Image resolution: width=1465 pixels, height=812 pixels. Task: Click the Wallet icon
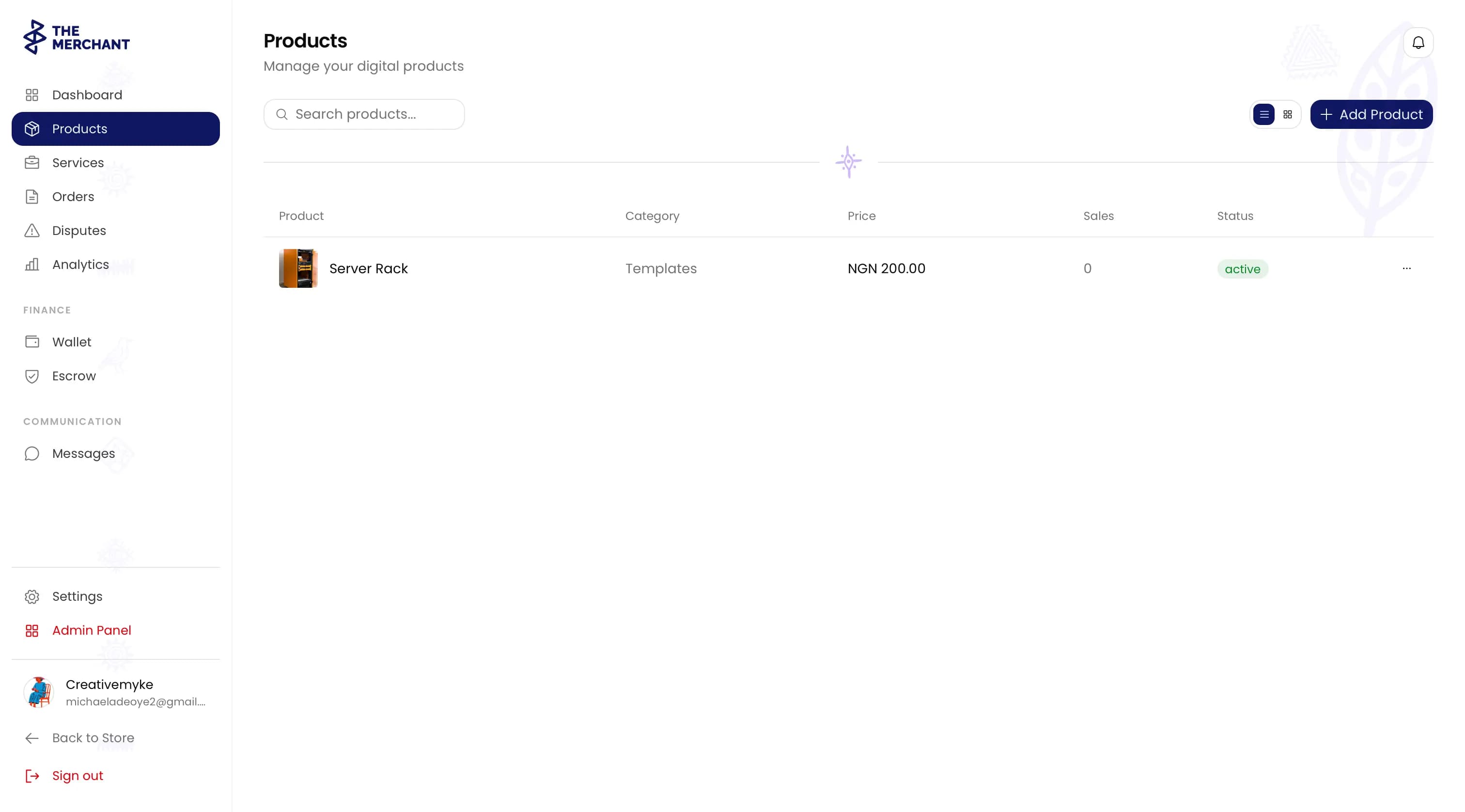tap(32, 342)
